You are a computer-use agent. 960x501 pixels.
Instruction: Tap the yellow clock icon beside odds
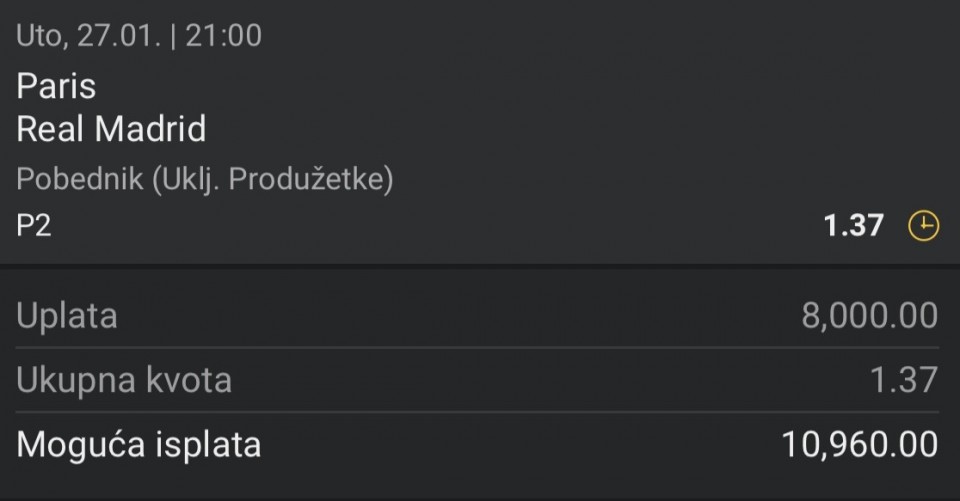tap(923, 227)
